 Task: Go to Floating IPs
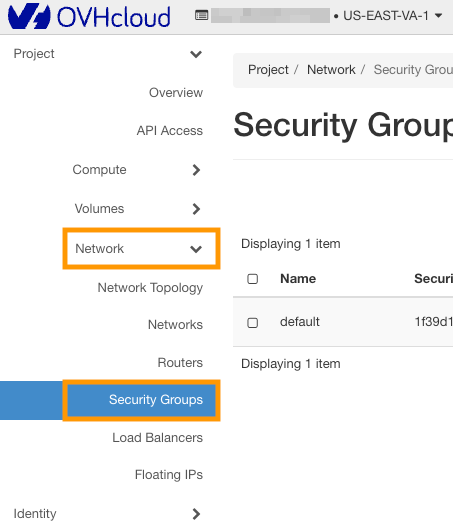pos(169,475)
